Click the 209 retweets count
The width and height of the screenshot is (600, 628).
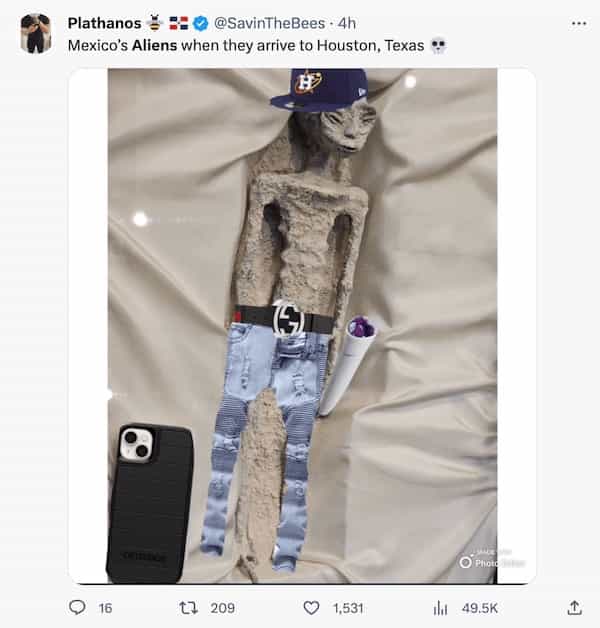tap(223, 608)
